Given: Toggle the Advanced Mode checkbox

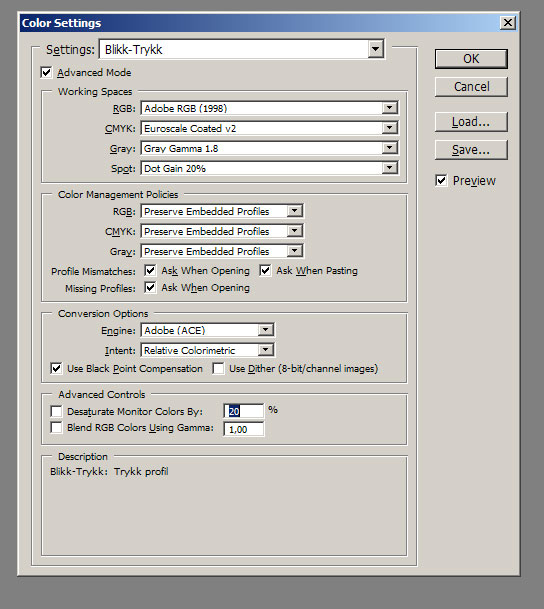Looking at the screenshot, I should [46, 73].
